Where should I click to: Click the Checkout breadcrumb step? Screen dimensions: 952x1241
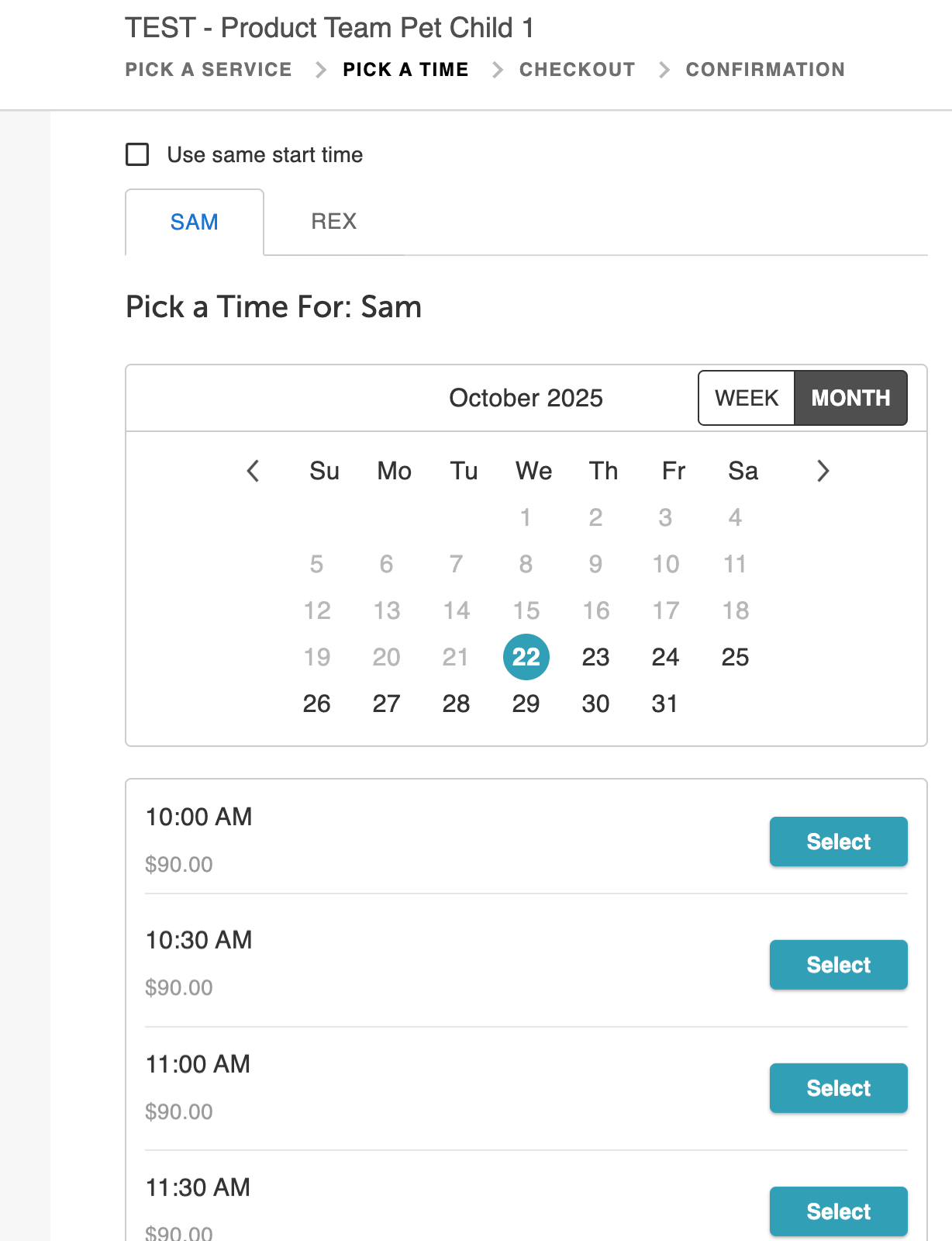[x=577, y=70]
